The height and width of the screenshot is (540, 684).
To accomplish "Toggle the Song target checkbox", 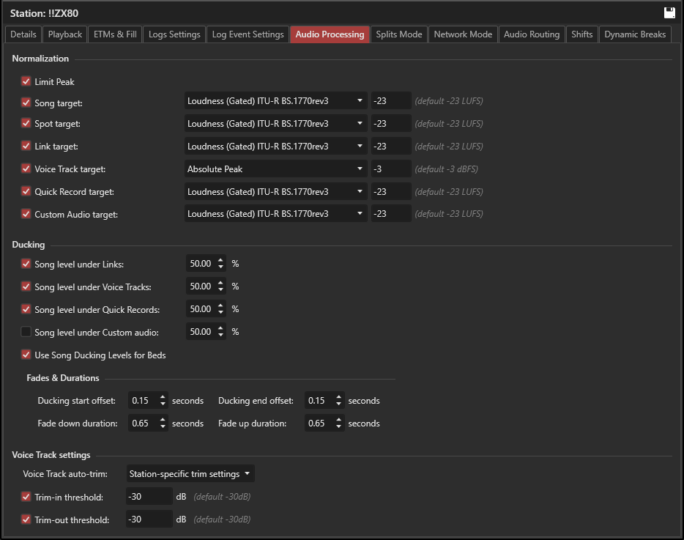I will point(26,103).
